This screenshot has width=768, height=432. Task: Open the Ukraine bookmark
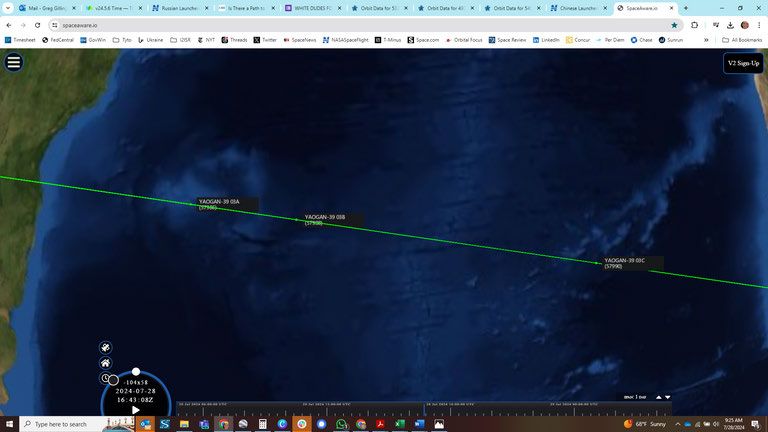[151, 40]
